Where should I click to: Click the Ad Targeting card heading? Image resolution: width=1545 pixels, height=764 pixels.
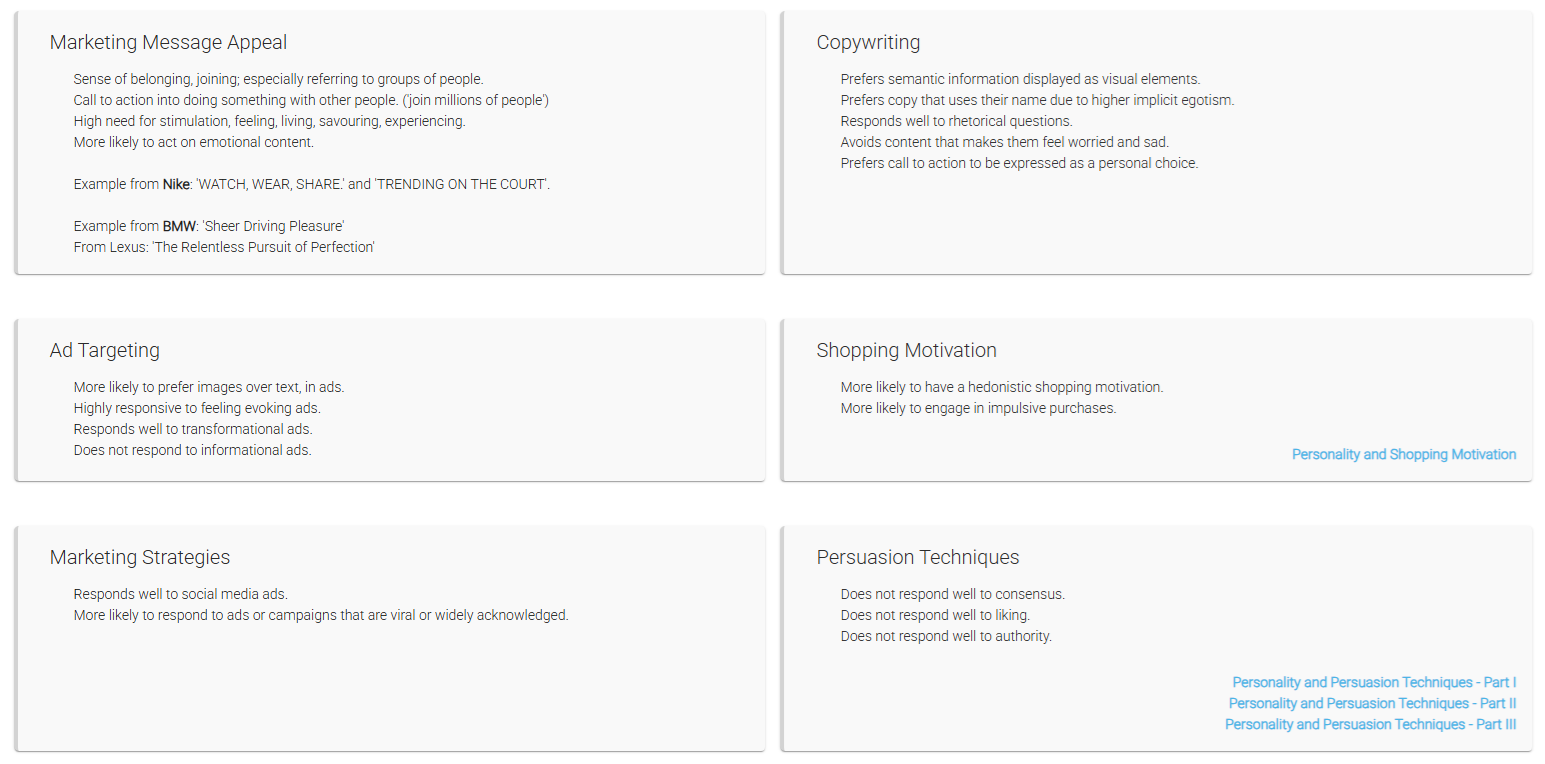[105, 350]
